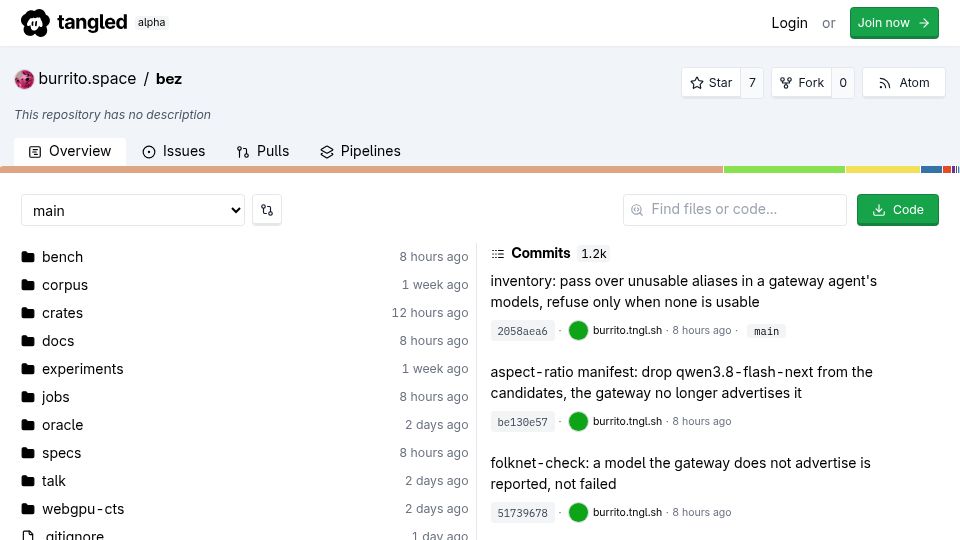Click the long tan language bar segment
This screenshot has width=960, height=540.
361,170
